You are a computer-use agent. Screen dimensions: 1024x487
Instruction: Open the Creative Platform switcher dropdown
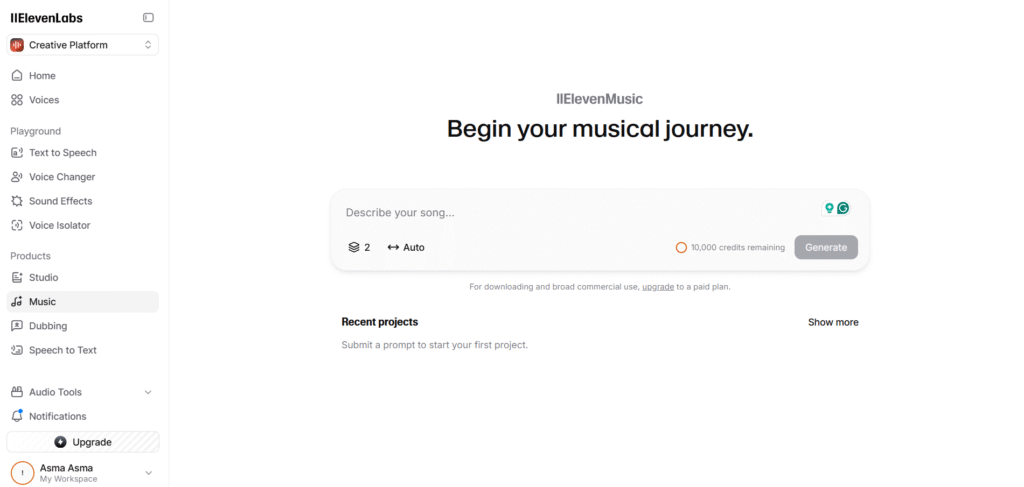pos(82,45)
